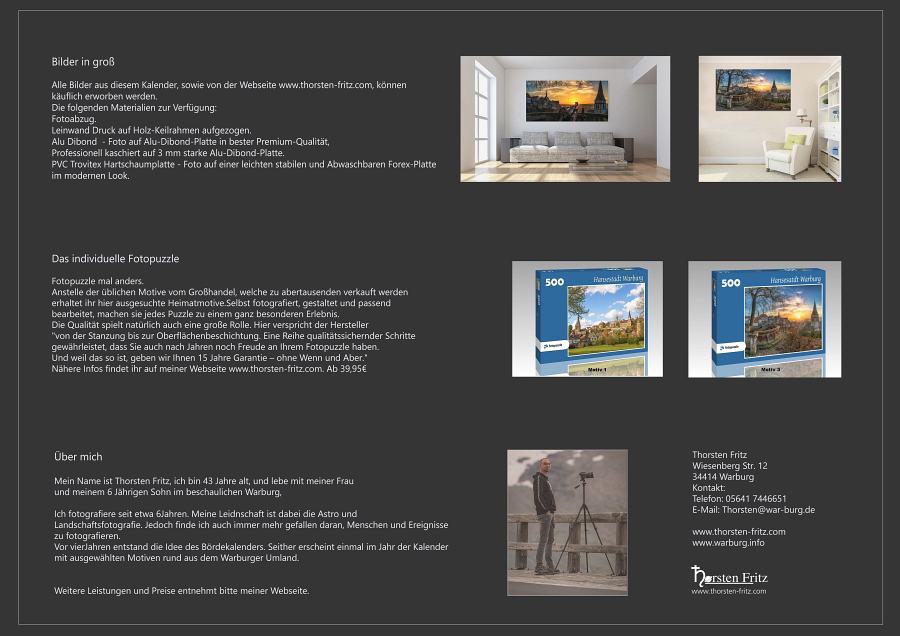Click the '500' label on sunset puzzle box
This screenshot has height=636, width=900.
pyautogui.click(x=731, y=282)
